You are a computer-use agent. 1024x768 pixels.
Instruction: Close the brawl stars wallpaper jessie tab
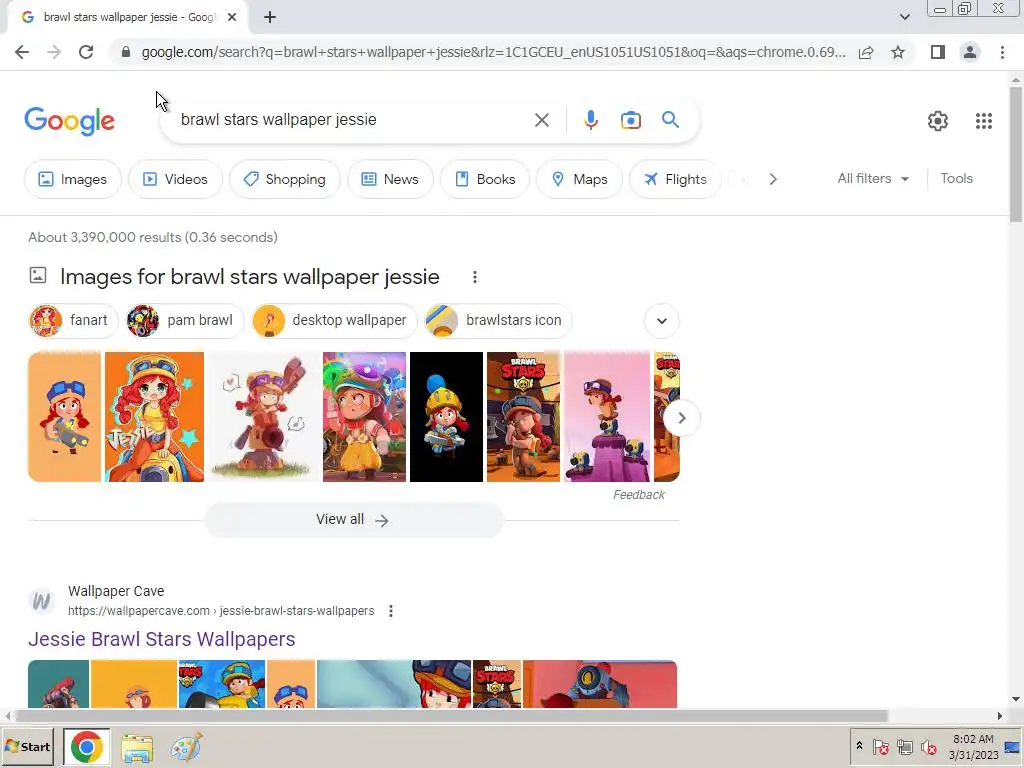[231, 18]
